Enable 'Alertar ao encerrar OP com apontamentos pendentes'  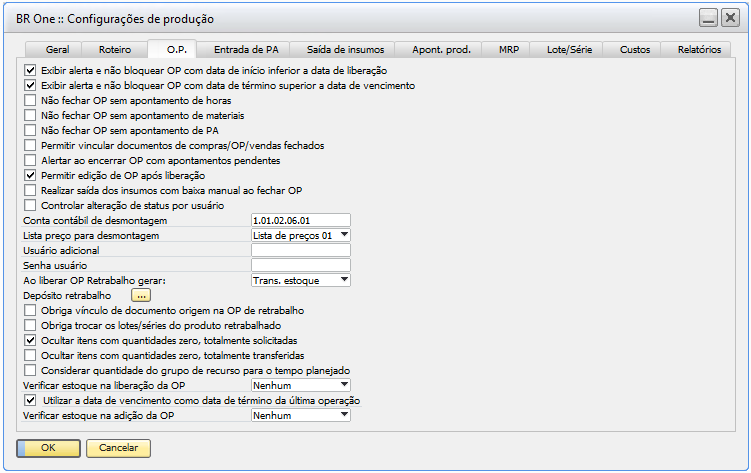[29, 160]
